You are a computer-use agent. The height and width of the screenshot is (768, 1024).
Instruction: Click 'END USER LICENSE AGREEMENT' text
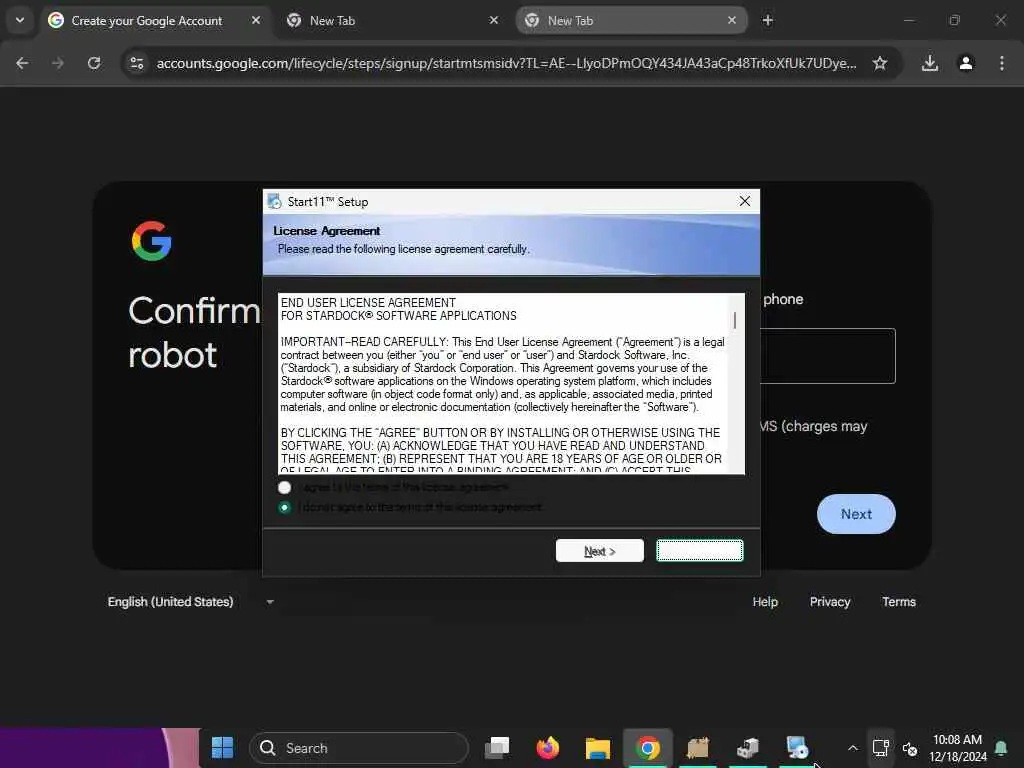(368, 302)
